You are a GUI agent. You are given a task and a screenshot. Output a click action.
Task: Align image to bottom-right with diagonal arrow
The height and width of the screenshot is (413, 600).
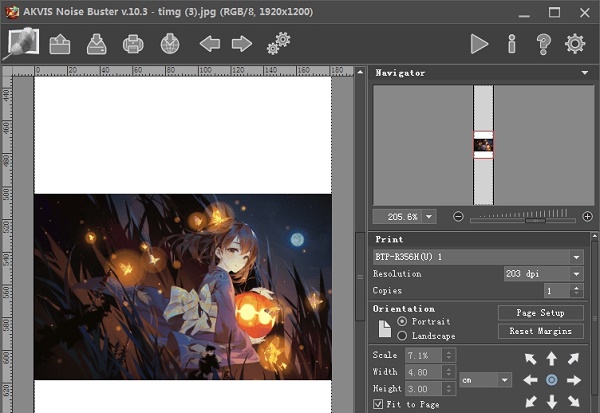573,401
